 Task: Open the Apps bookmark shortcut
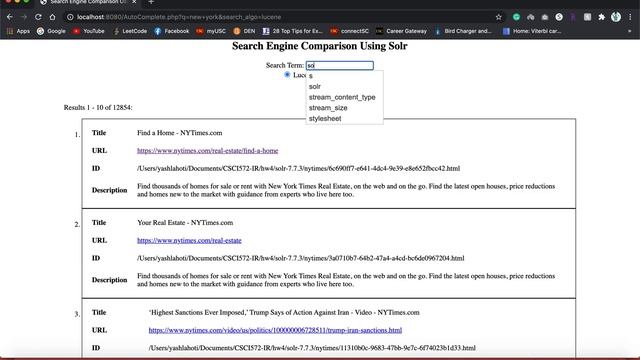[x=19, y=31]
